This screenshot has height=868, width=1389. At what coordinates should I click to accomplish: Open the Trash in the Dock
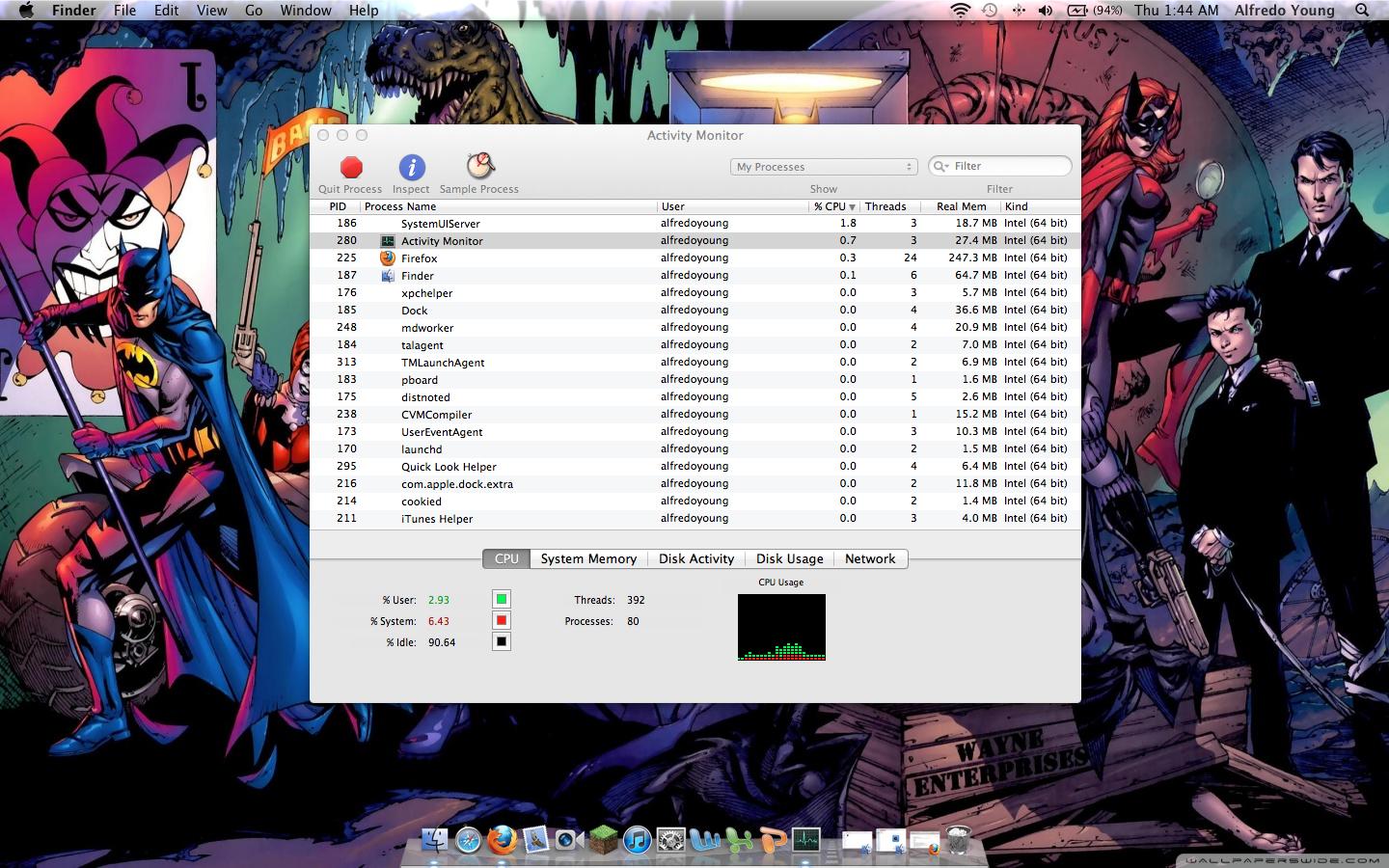pos(958,840)
